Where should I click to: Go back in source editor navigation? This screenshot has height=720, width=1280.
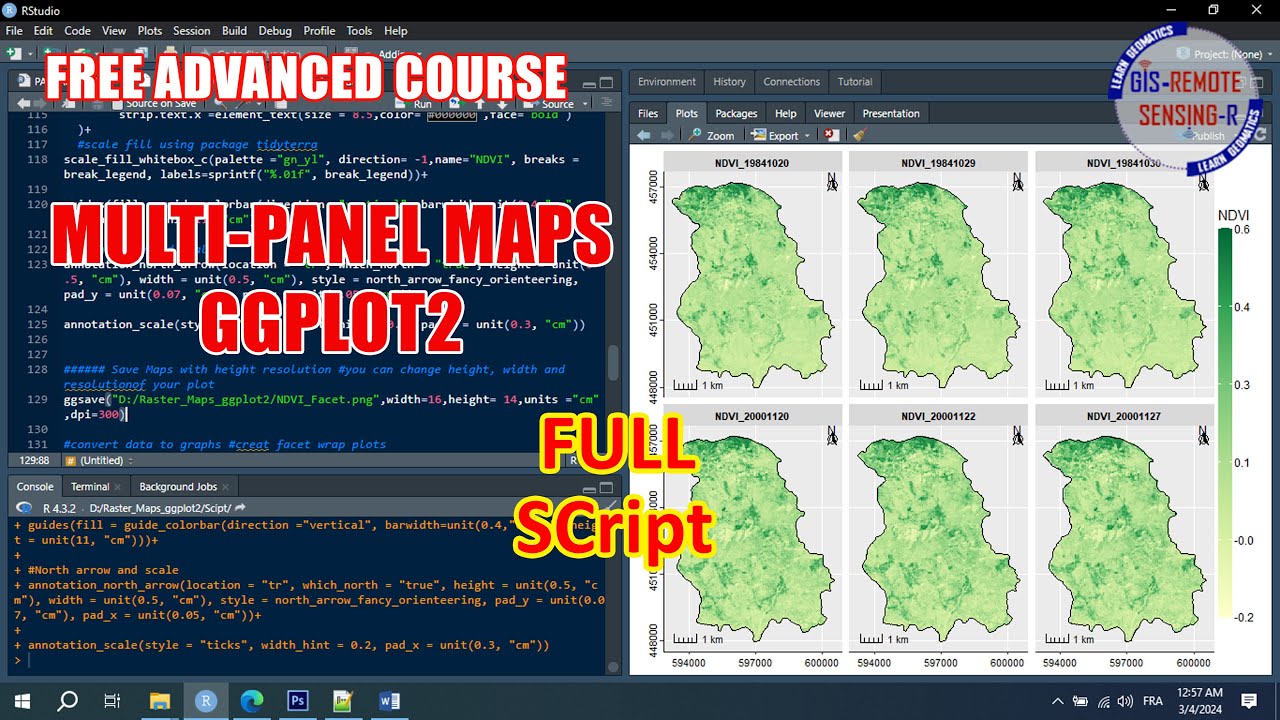(25, 104)
